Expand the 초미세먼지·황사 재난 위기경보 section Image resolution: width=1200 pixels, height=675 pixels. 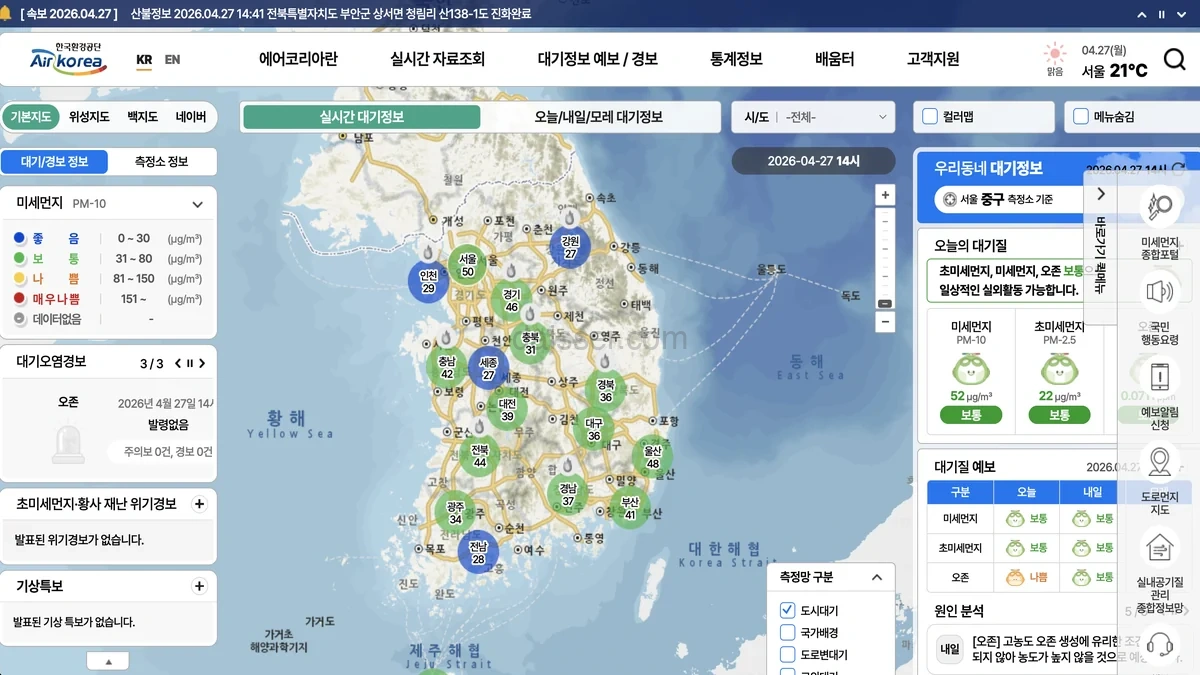click(x=199, y=504)
